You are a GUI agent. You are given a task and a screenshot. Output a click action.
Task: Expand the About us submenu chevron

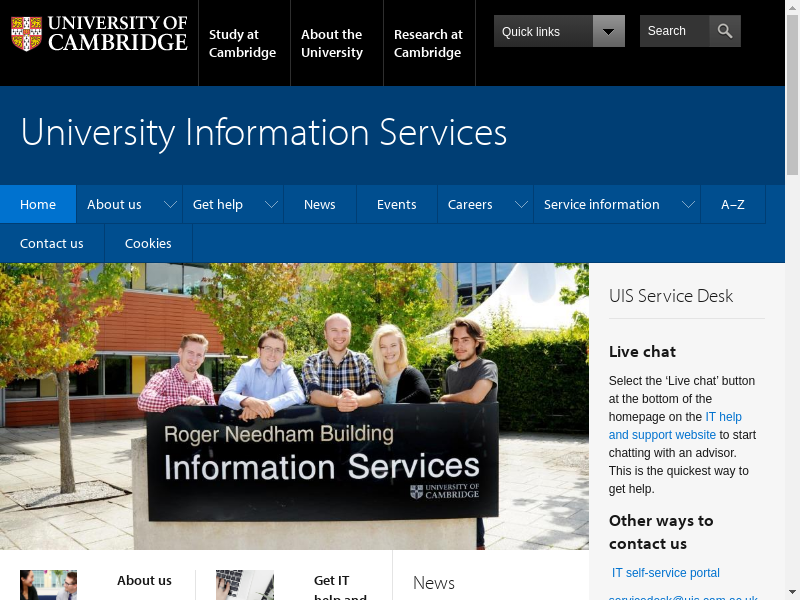(x=171, y=205)
